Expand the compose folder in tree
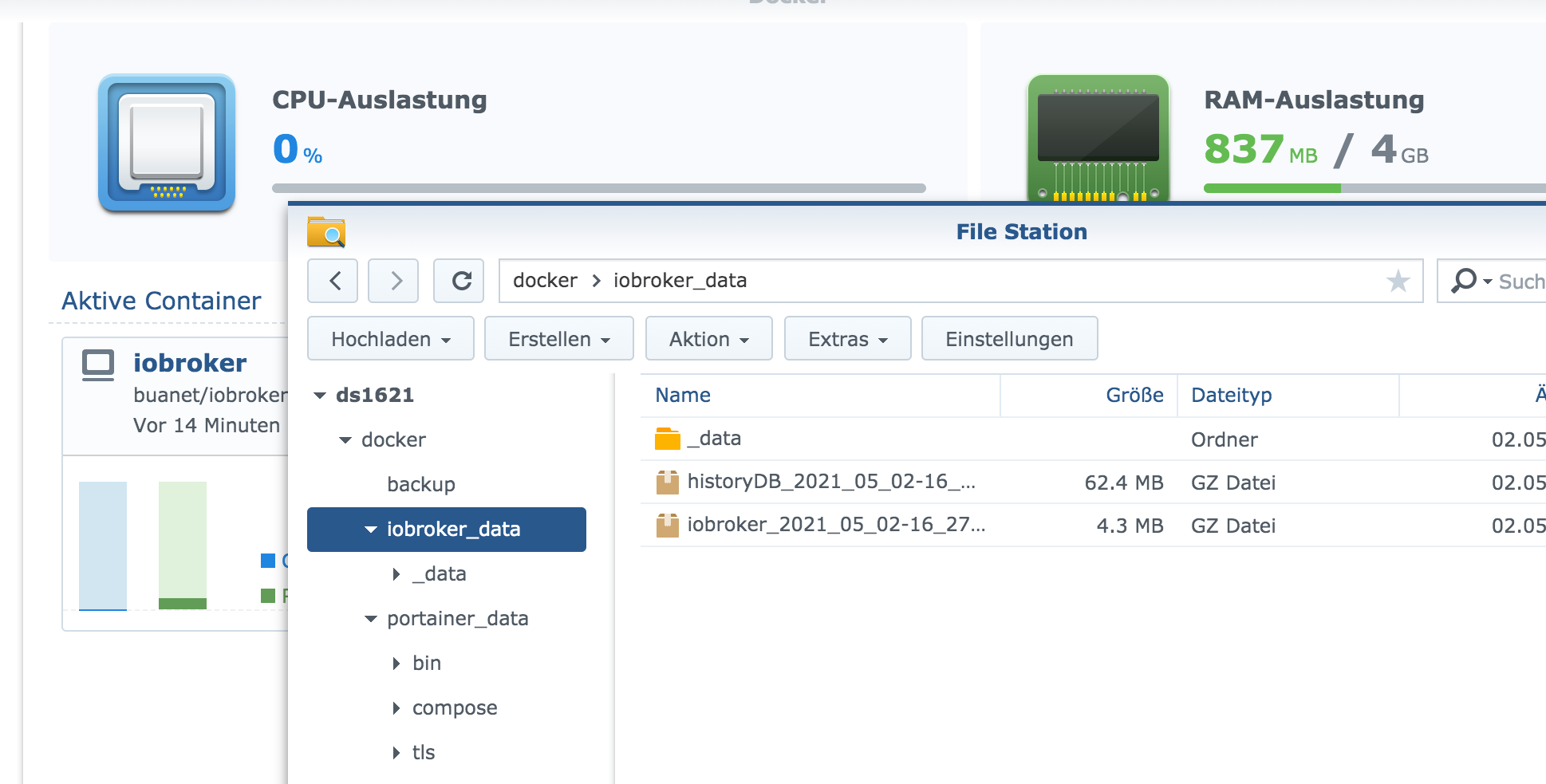This screenshot has height=784, width=1546. (x=396, y=708)
